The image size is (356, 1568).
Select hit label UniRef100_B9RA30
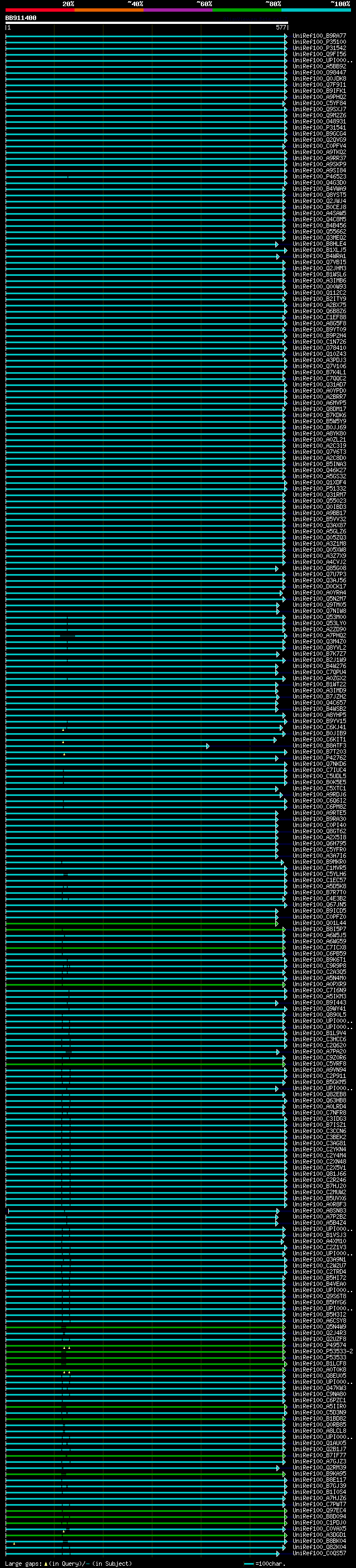tap(319, 819)
